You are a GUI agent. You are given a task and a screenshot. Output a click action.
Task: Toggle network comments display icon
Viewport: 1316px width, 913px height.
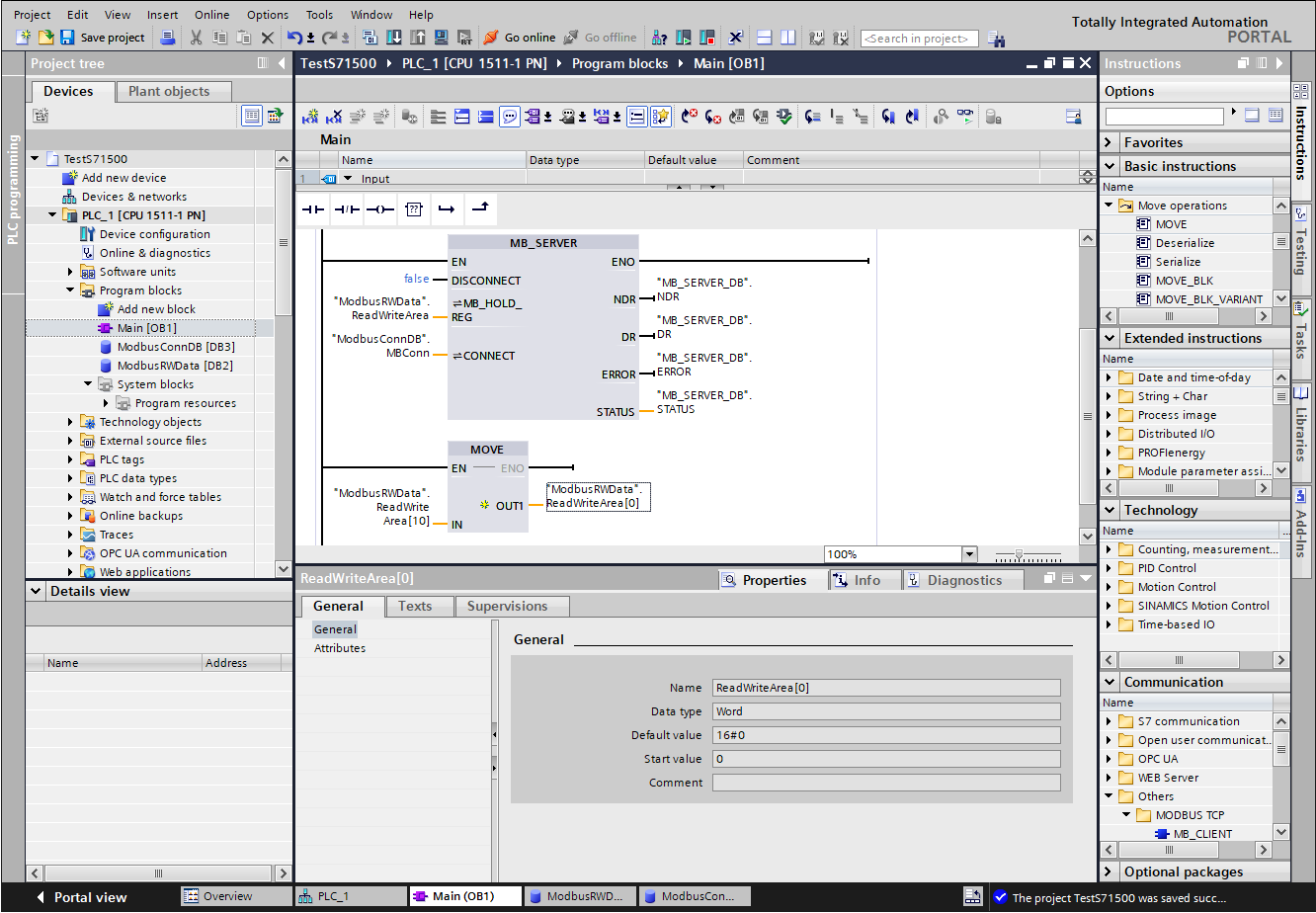coord(637,117)
